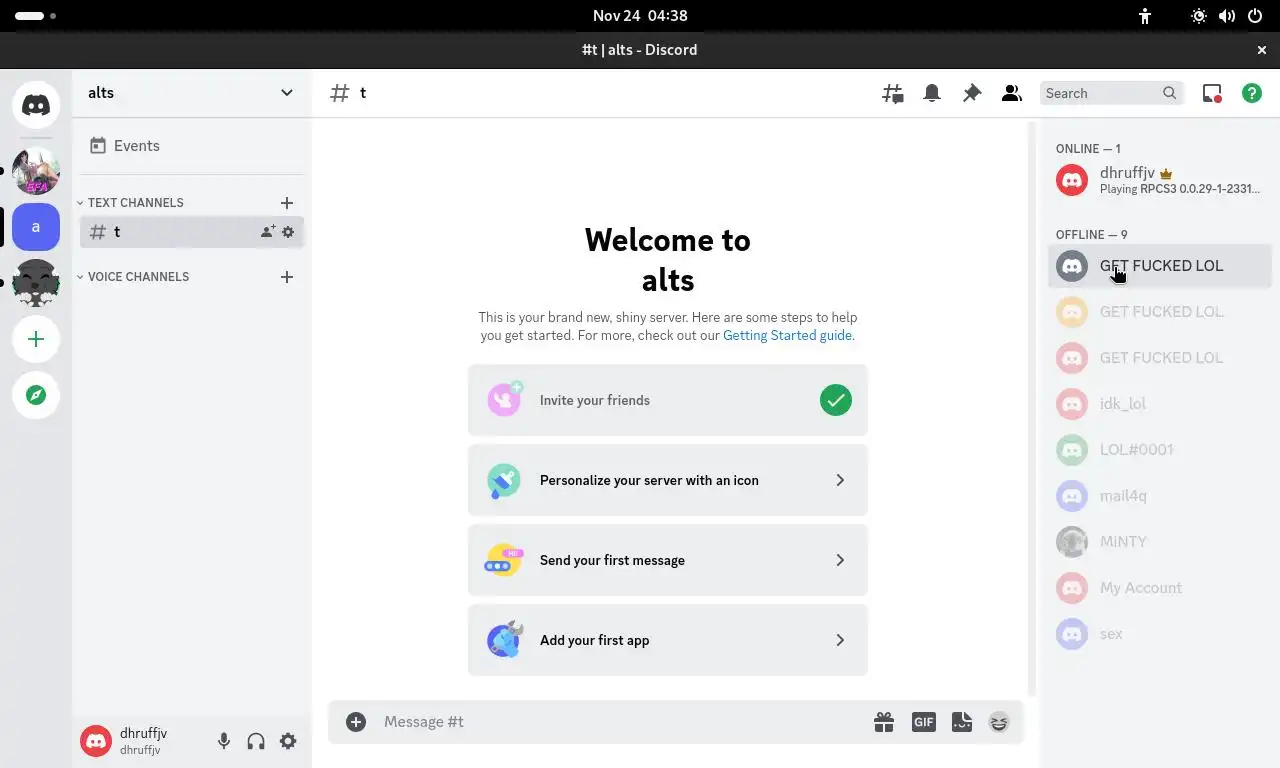This screenshot has height=768, width=1280.
Task: Add a server with the plus icon
Action: 36,339
